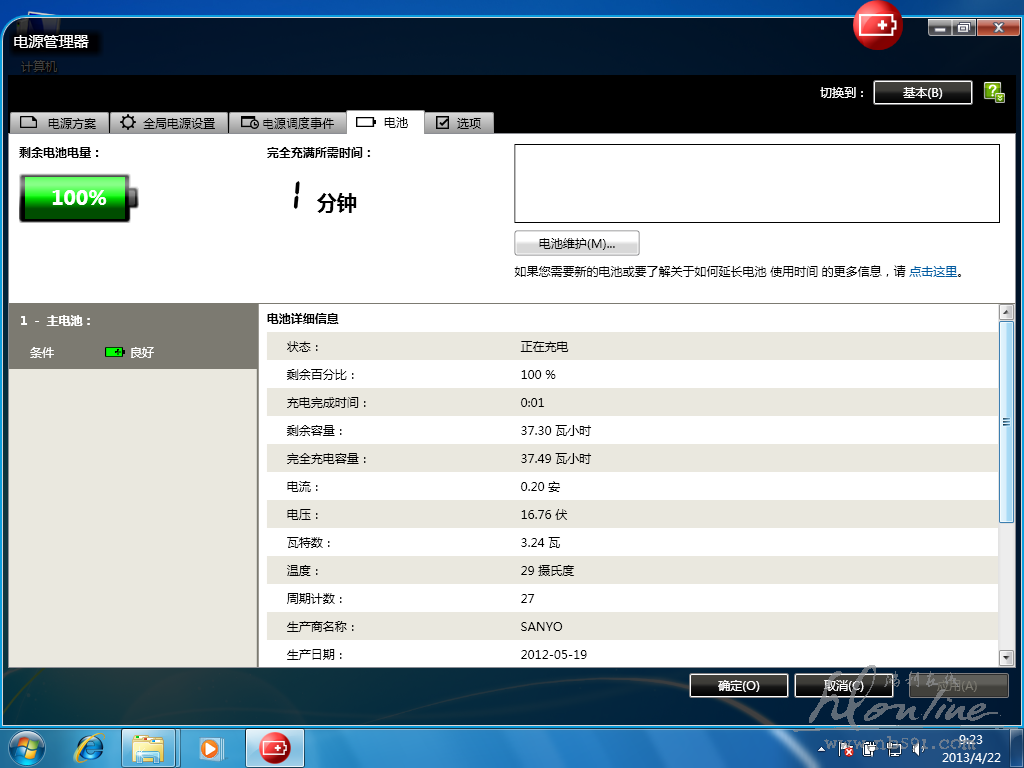Viewport: 1024px width, 768px height.
Task: Click the 100 % remaining percentage value
Action: [x=538, y=375]
